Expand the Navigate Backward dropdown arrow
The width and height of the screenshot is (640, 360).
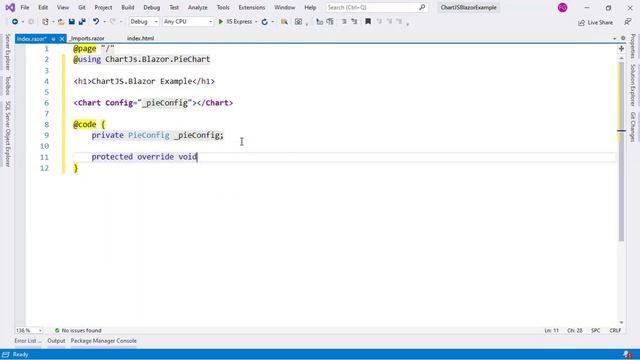23,22
